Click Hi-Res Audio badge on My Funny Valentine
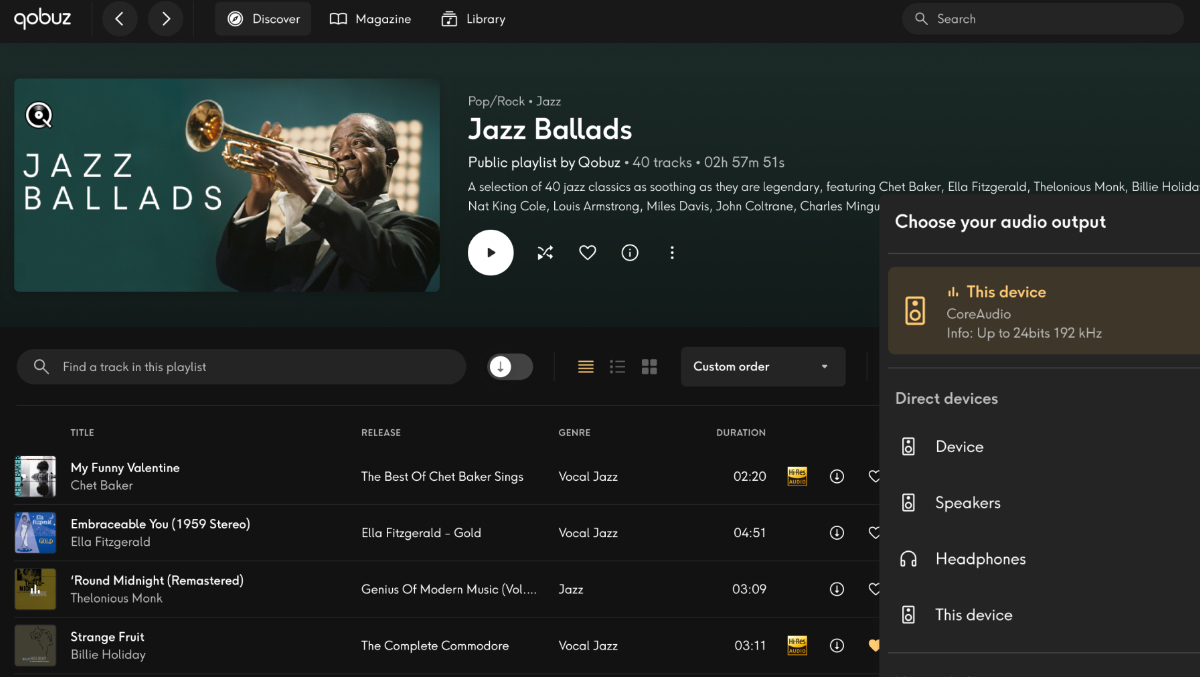Screen dimensions: 1200x677 click(x=797, y=477)
